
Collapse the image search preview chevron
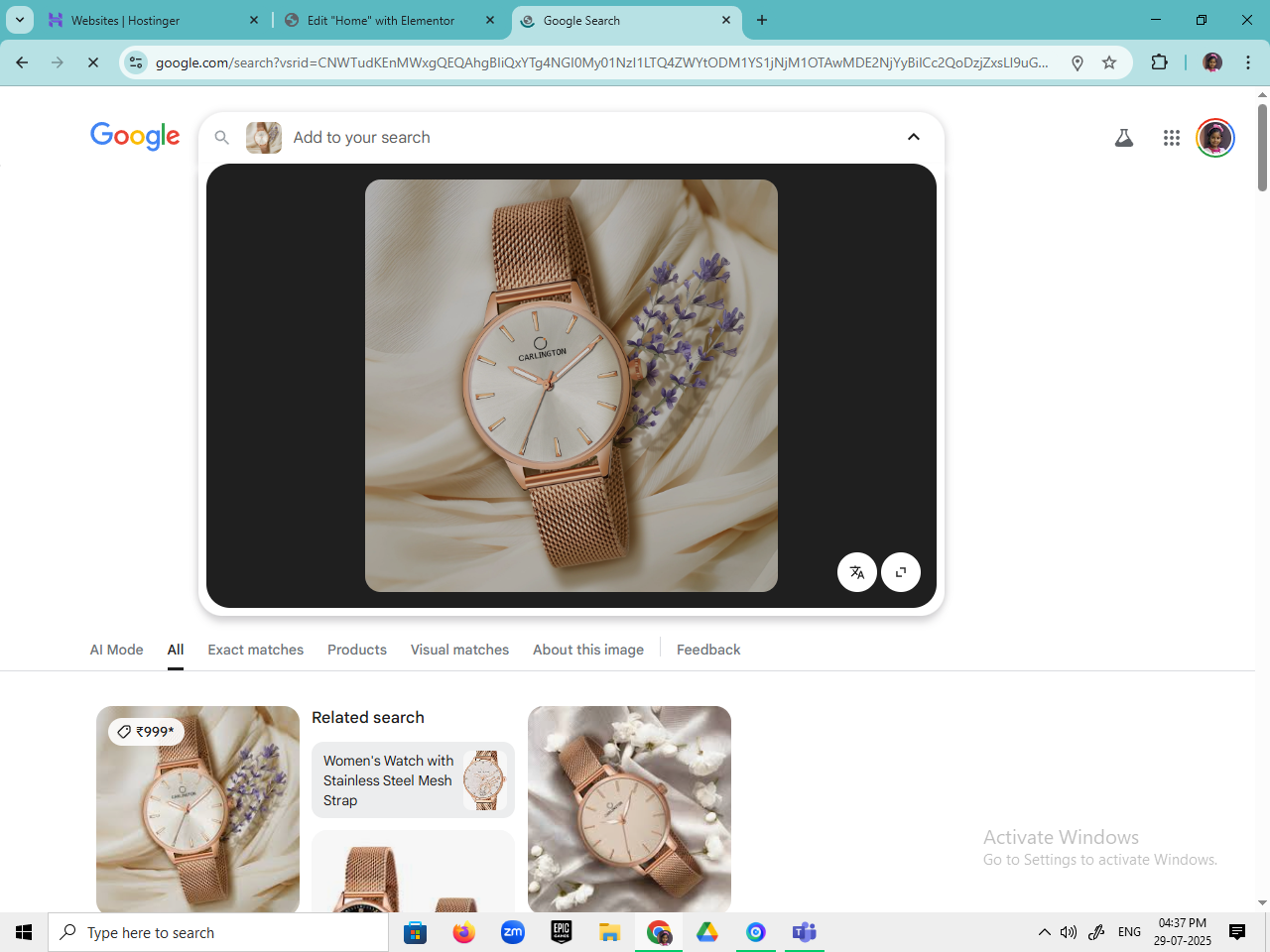913,137
